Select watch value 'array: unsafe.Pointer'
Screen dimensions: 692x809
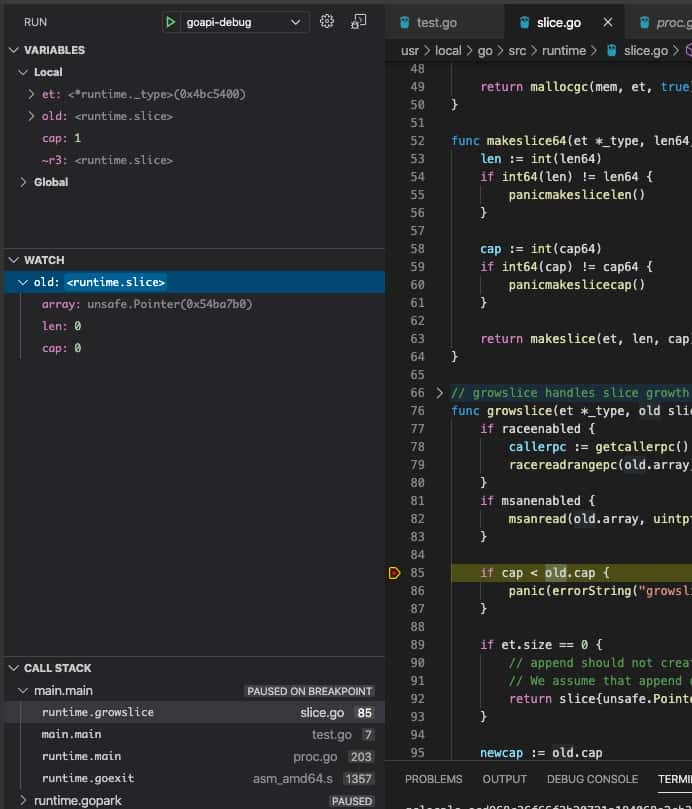click(194, 304)
